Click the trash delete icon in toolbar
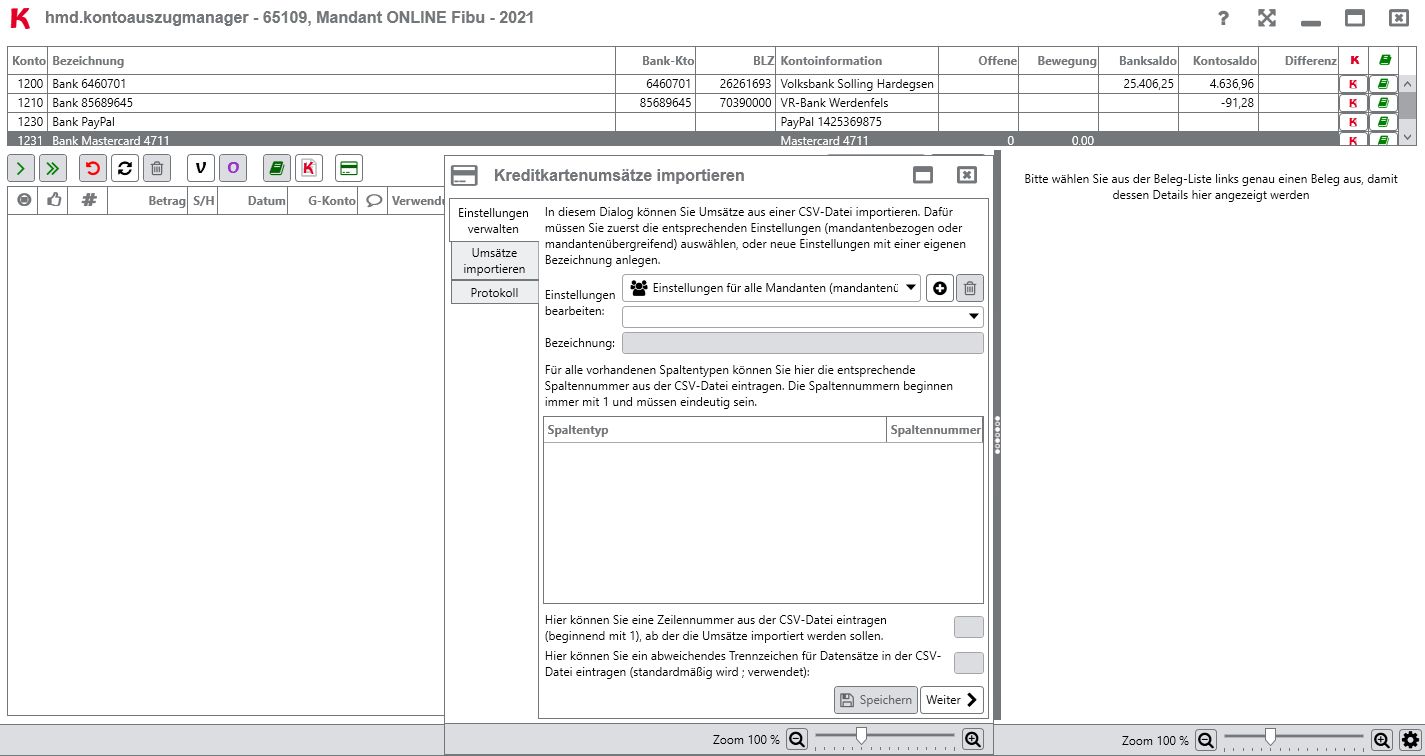 point(157,167)
